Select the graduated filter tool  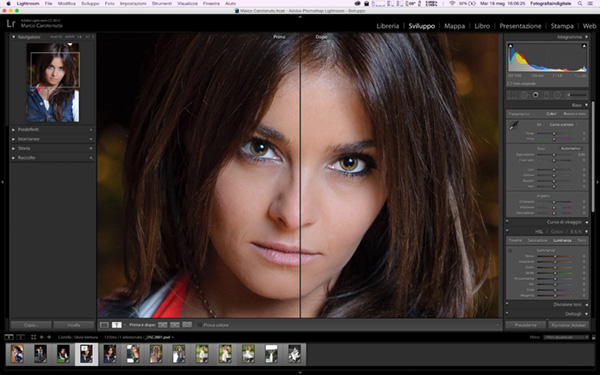coord(546,95)
